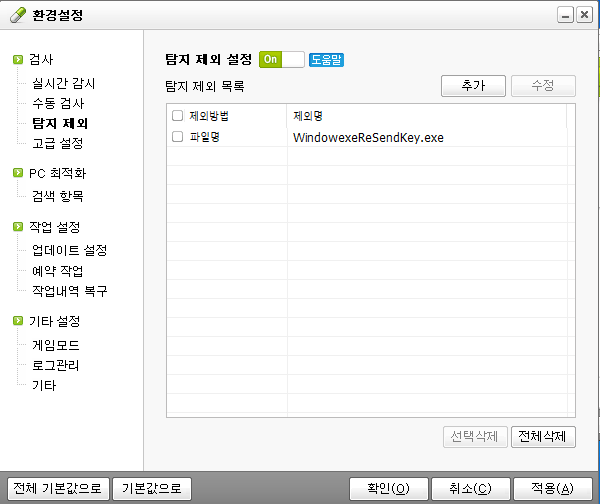Open 검색 항목 under PC 최적화

pos(58,196)
